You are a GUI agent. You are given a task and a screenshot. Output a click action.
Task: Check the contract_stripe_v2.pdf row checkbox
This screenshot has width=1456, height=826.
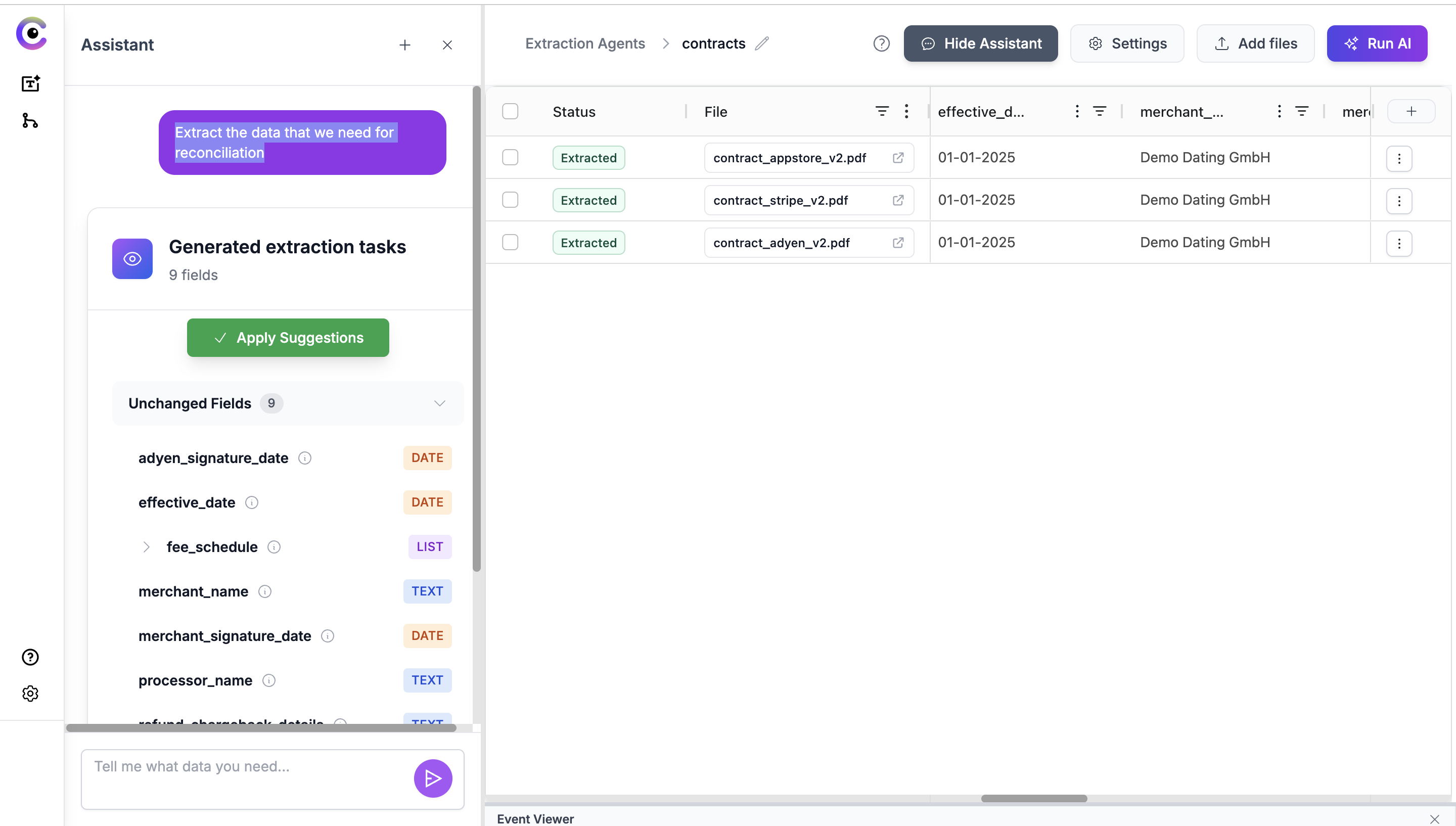pyautogui.click(x=510, y=200)
